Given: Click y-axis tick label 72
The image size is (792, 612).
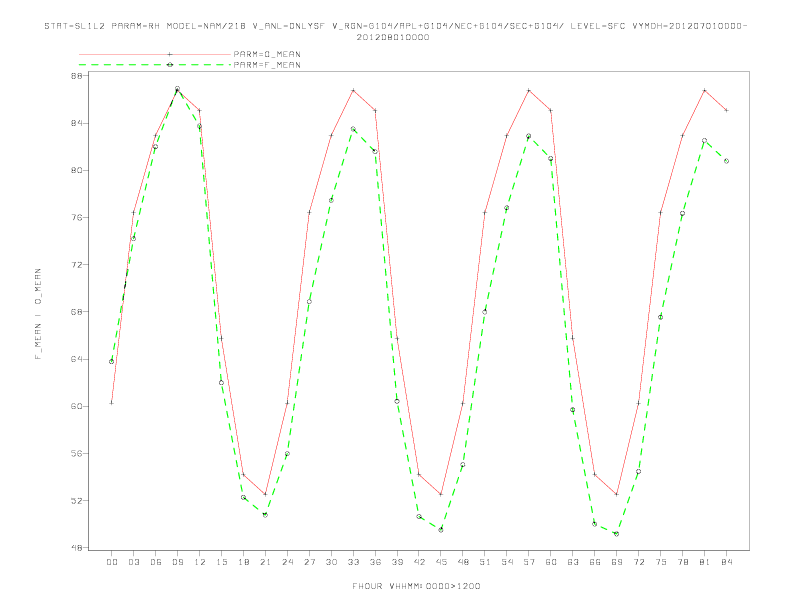Looking at the screenshot, I should (77, 265).
